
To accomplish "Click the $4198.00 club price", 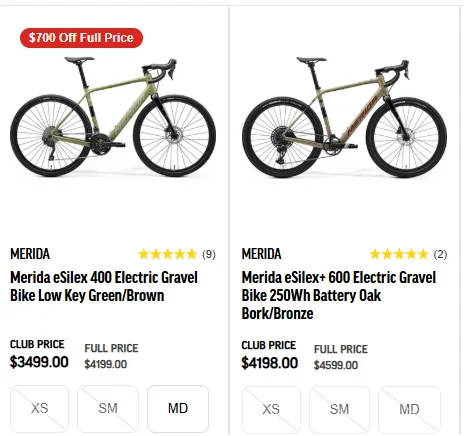I will (270, 363).
